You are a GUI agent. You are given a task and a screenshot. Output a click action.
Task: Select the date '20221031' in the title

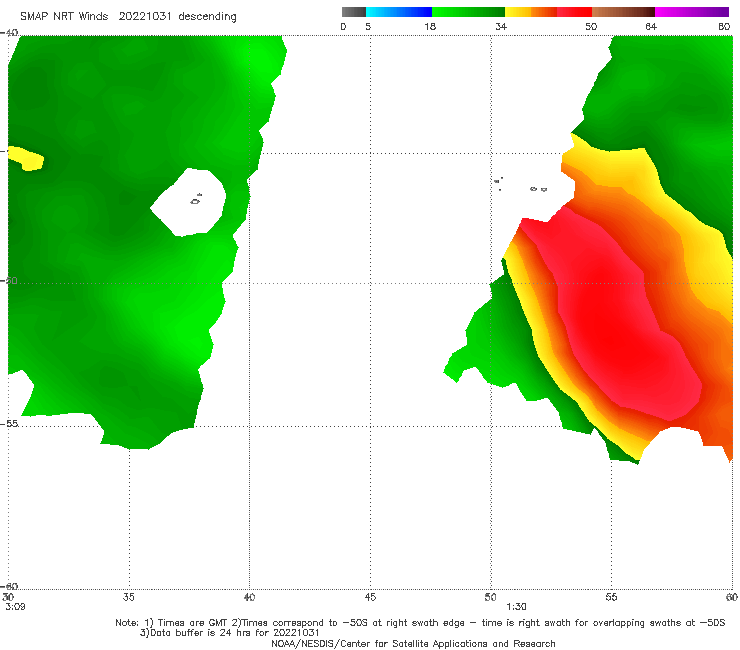(145, 17)
